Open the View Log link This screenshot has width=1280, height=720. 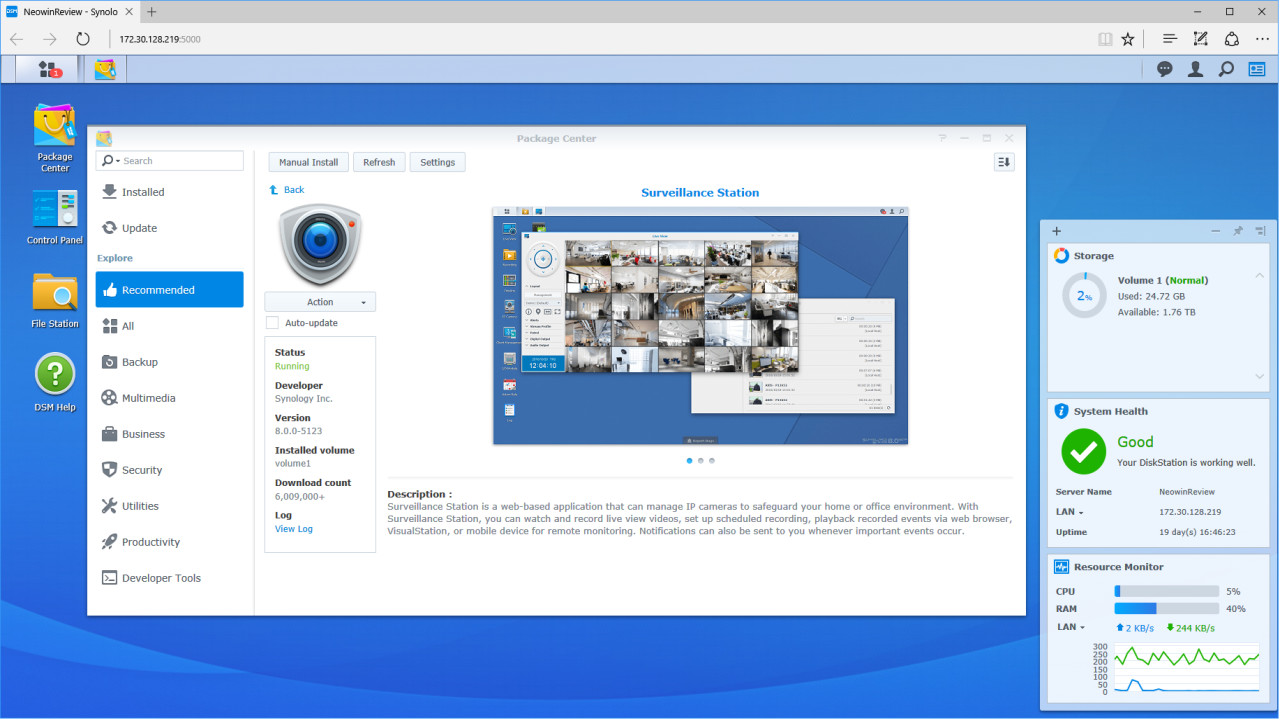pyautogui.click(x=294, y=529)
